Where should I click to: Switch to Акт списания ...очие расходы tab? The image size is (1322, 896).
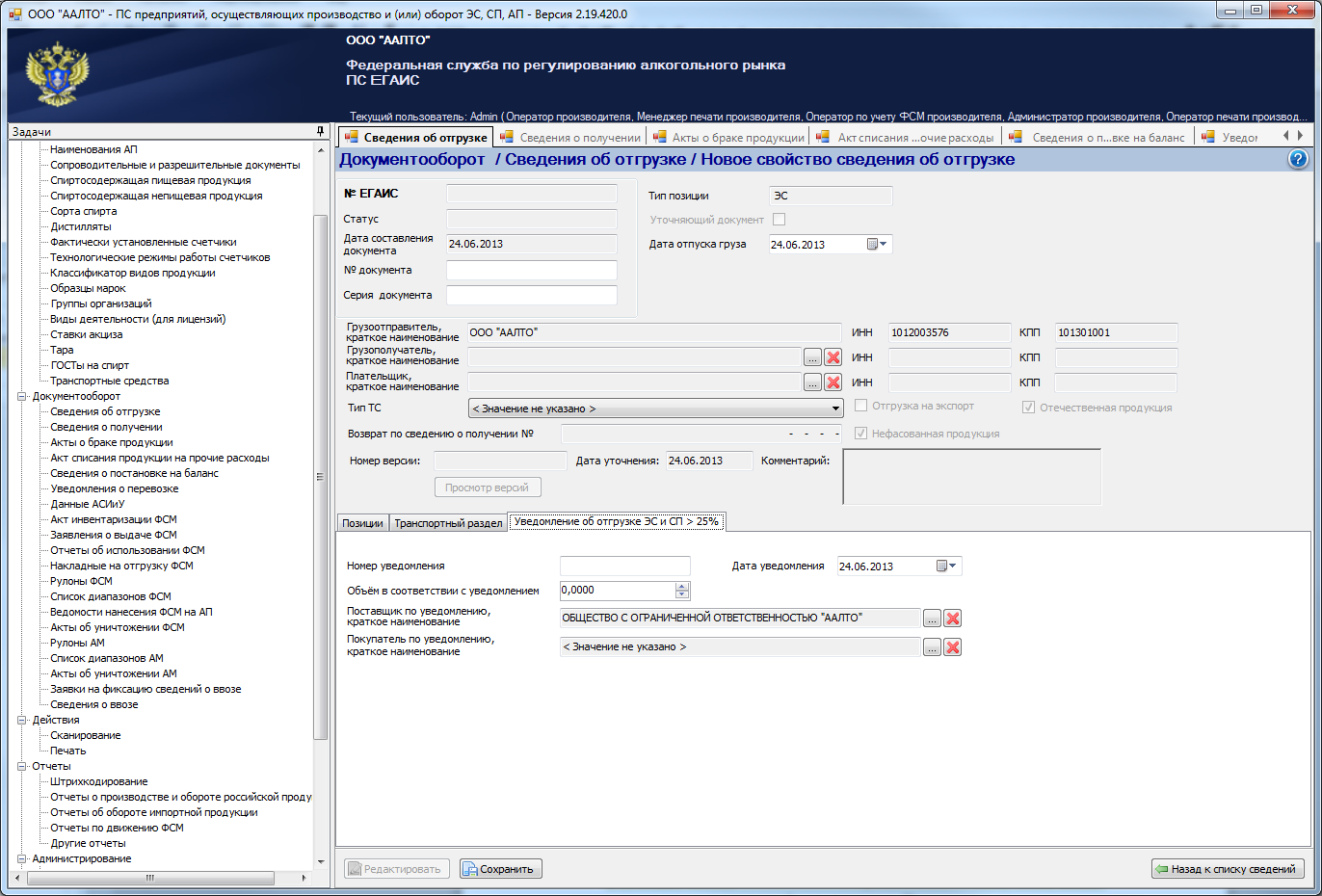pyautogui.click(x=906, y=137)
